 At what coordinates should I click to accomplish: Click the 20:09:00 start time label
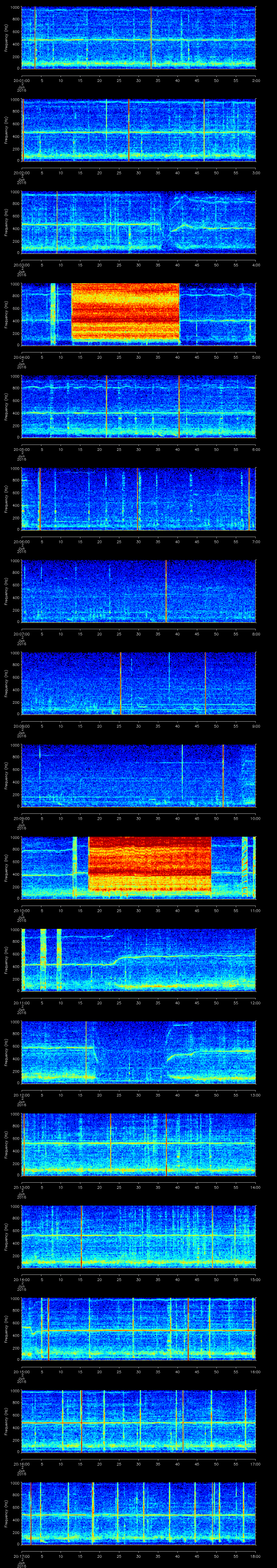point(21,818)
